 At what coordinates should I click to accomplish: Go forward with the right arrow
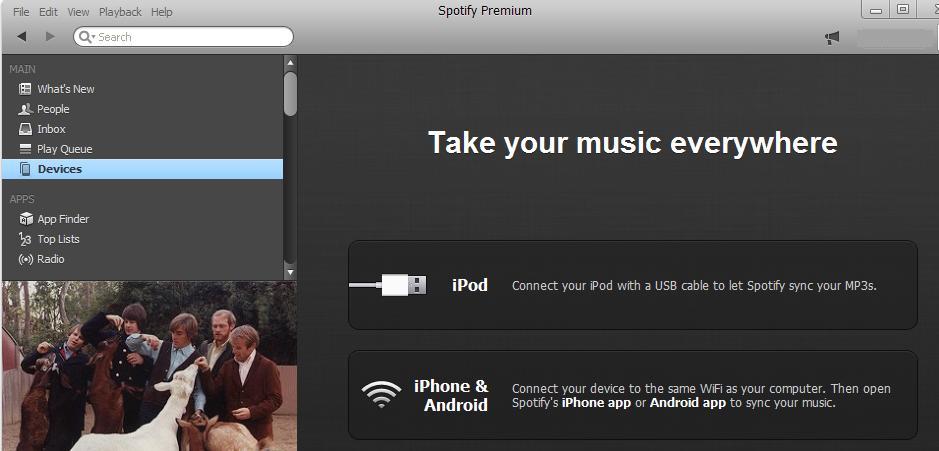(50, 37)
